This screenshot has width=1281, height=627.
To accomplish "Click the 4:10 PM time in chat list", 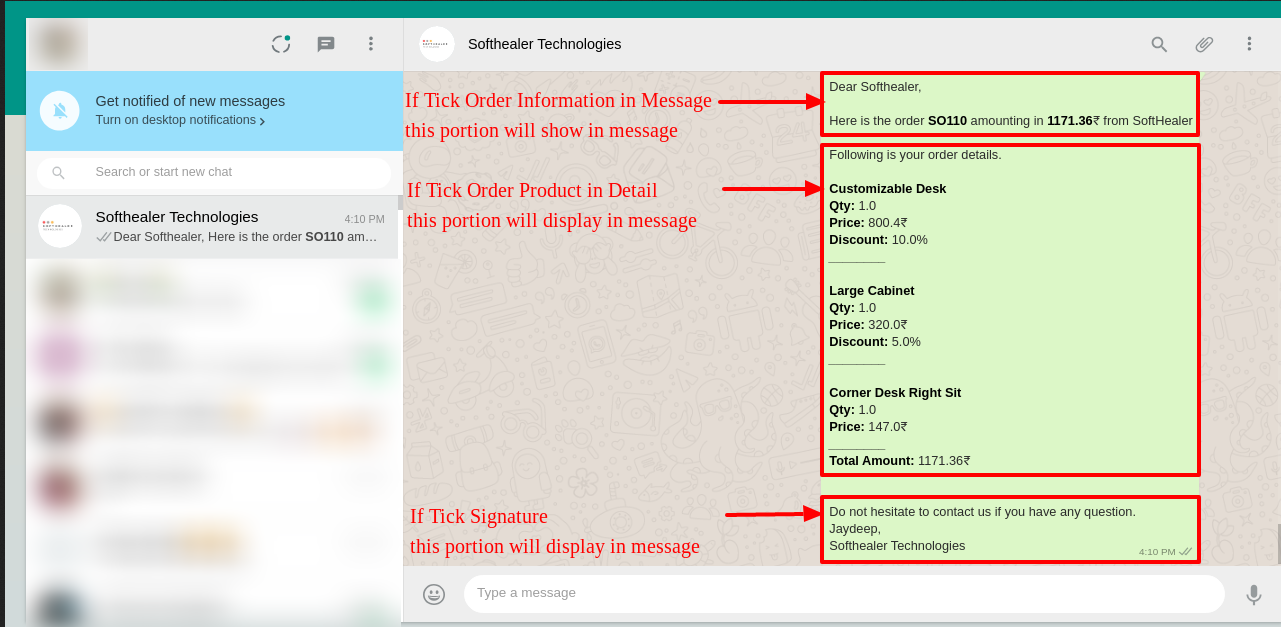I will pyautogui.click(x=364, y=219).
